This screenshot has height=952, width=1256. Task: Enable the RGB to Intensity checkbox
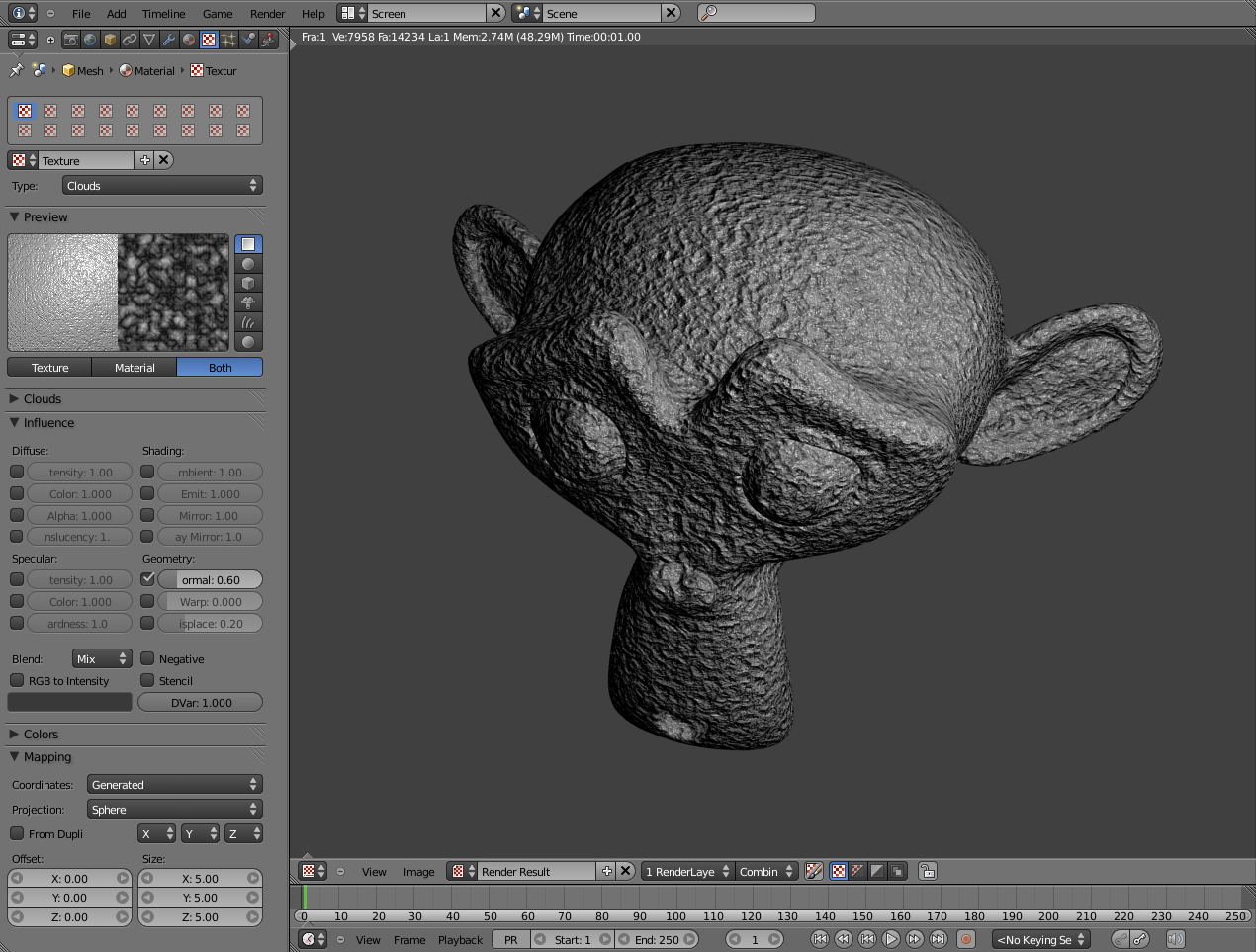17,680
